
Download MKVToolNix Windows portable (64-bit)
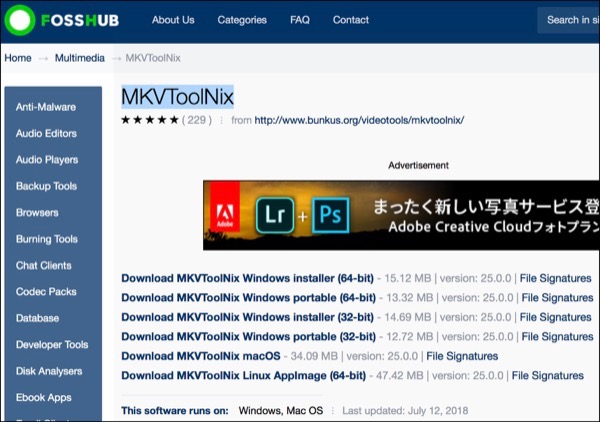tap(249, 298)
